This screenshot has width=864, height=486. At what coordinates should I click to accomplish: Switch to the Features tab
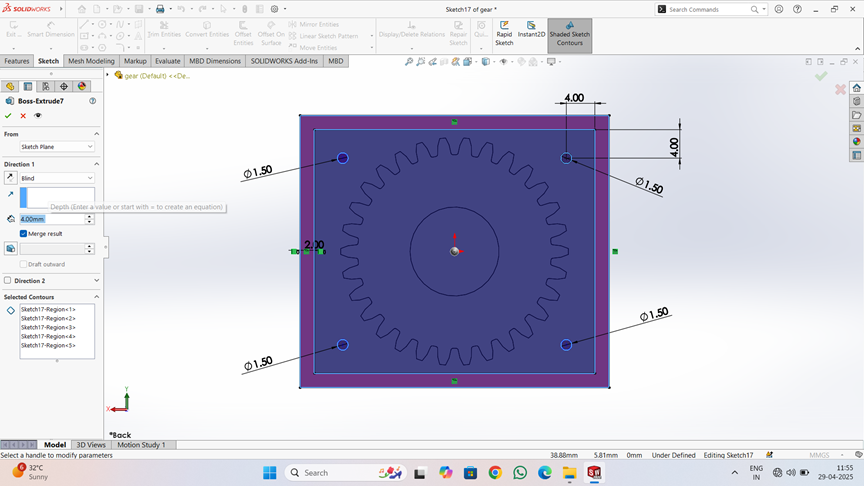pyautogui.click(x=17, y=61)
